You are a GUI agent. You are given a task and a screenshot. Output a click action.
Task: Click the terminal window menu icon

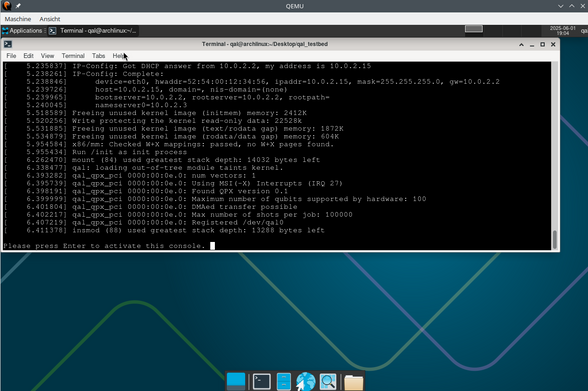(x=8, y=44)
